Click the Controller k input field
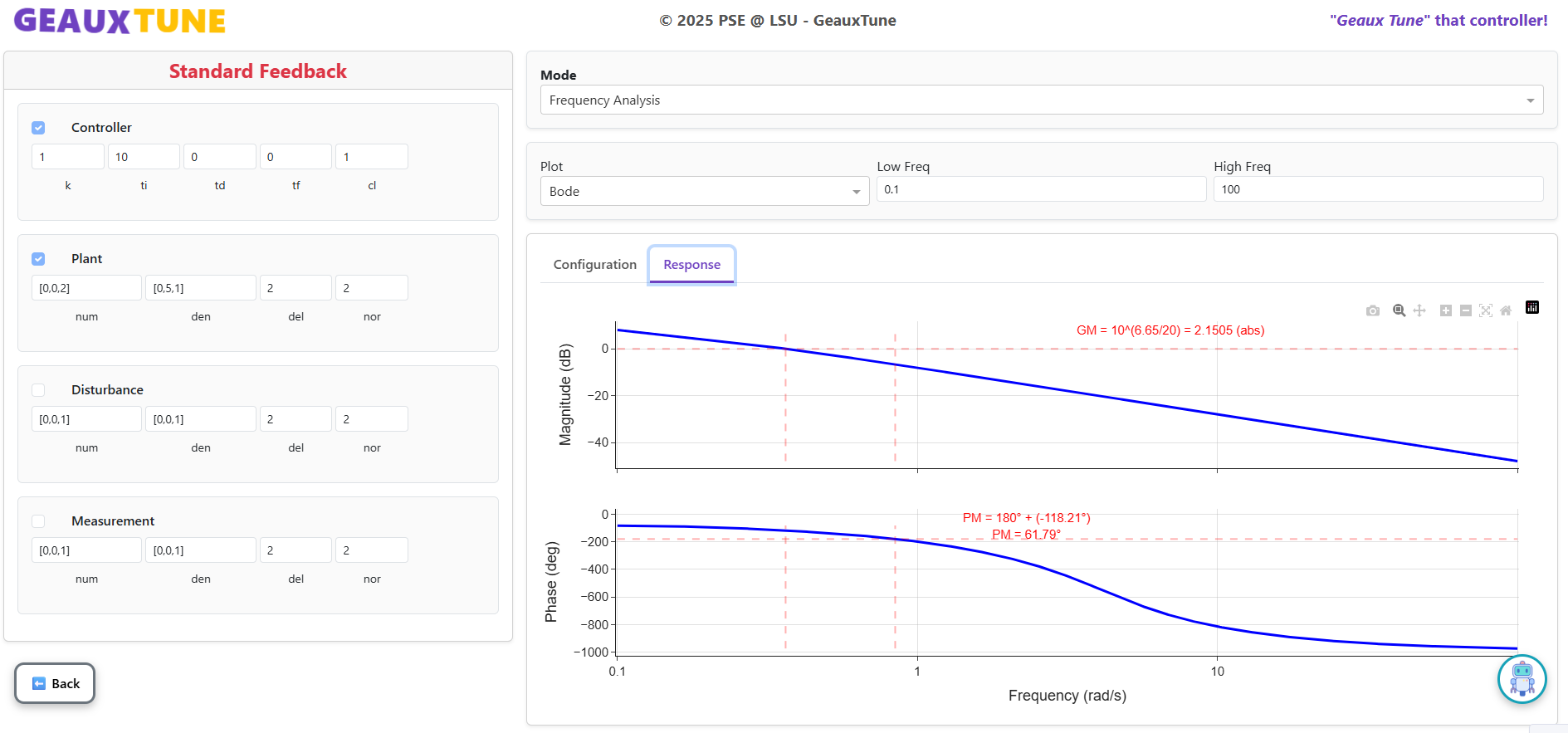This screenshot has width=1568, height=733. click(68, 157)
